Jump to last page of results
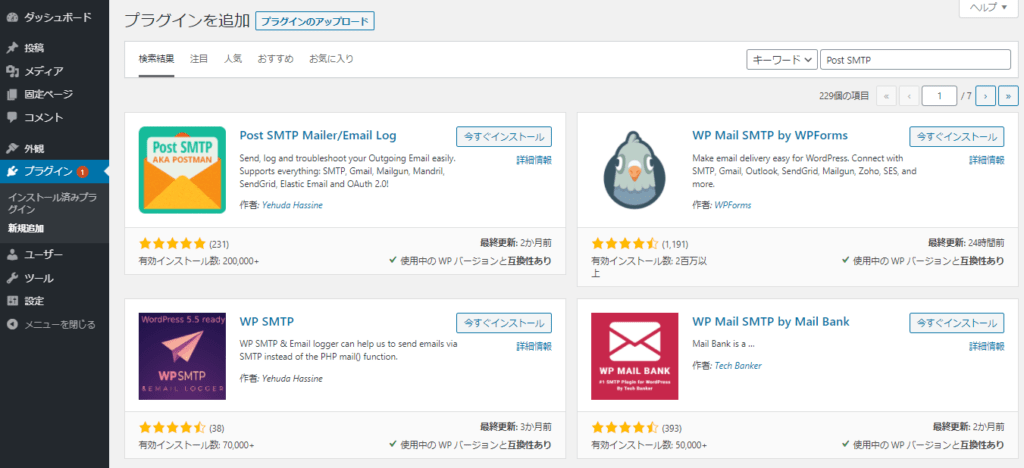The height and width of the screenshot is (468, 1024). tap(1008, 96)
